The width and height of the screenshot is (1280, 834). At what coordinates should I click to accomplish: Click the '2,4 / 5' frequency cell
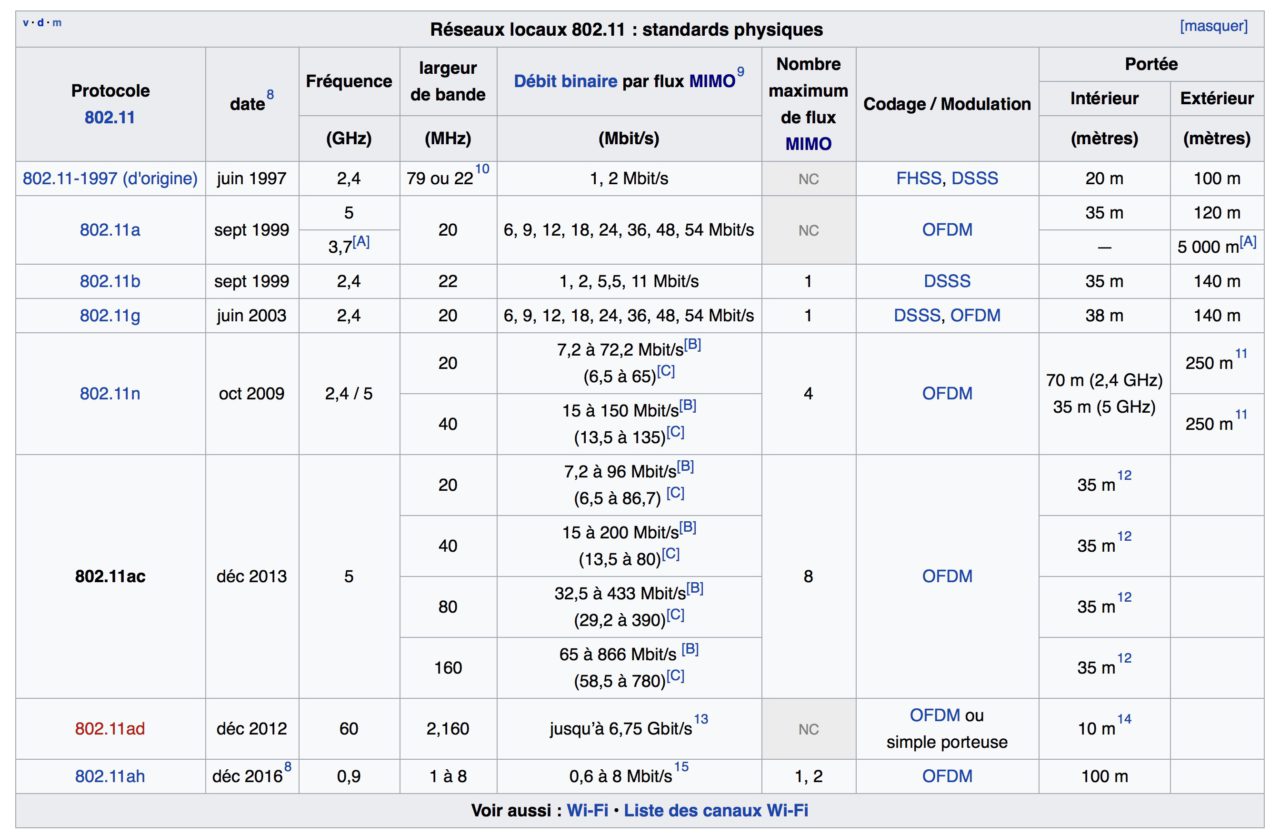point(349,393)
